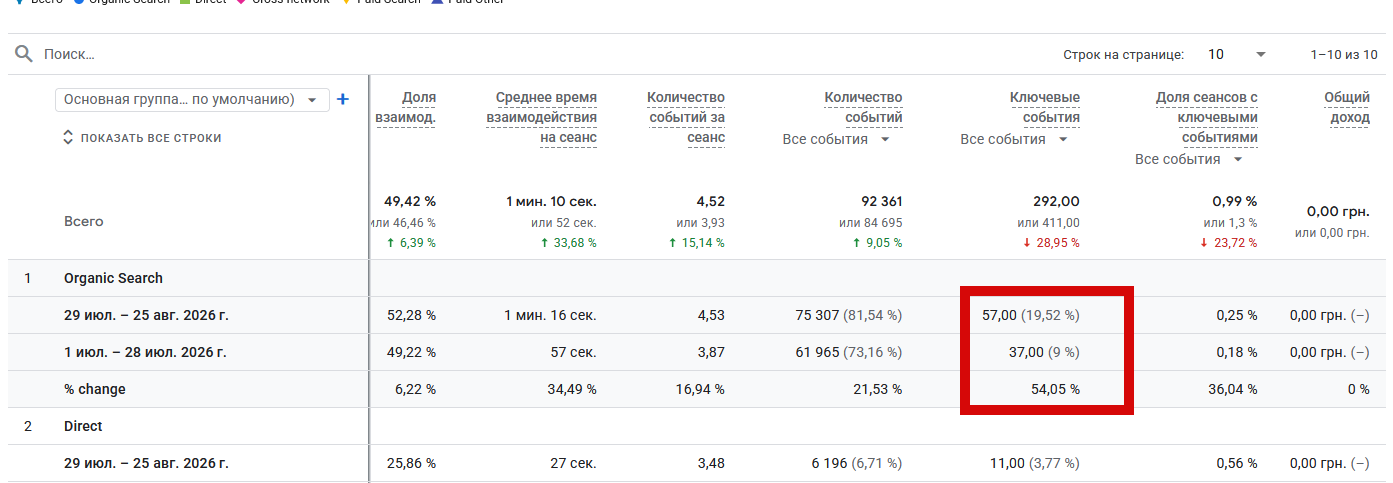The height and width of the screenshot is (483, 1393).
Task: Select the rows per page value 10
Action: pos(1215,54)
